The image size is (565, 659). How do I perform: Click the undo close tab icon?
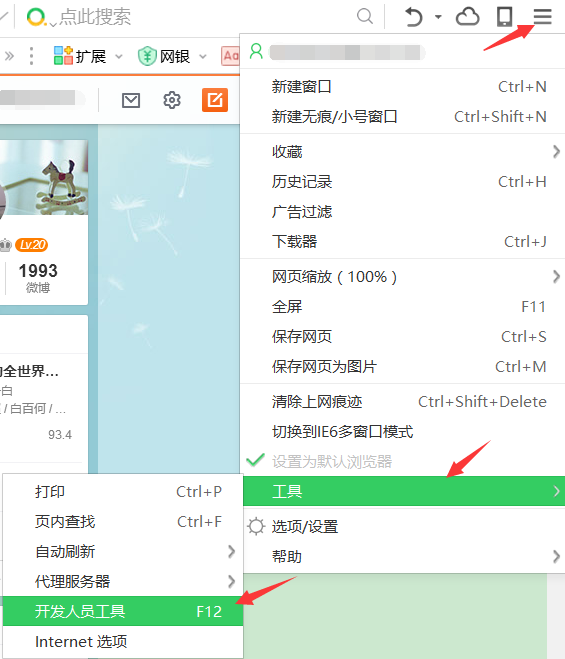click(414, 17)
